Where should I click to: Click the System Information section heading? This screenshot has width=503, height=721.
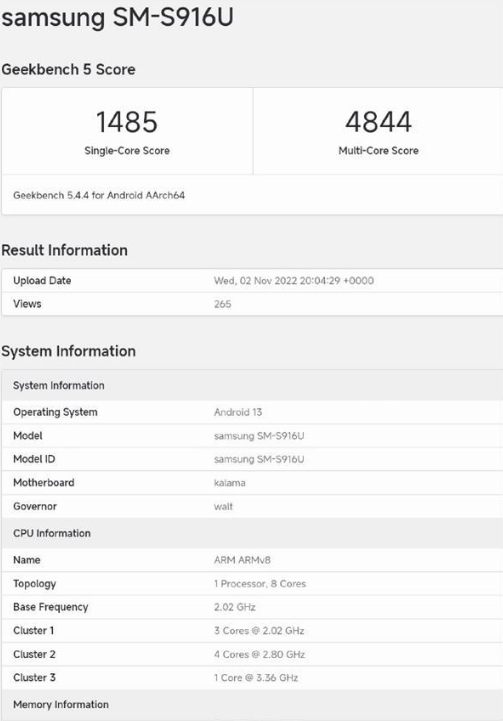69,351
